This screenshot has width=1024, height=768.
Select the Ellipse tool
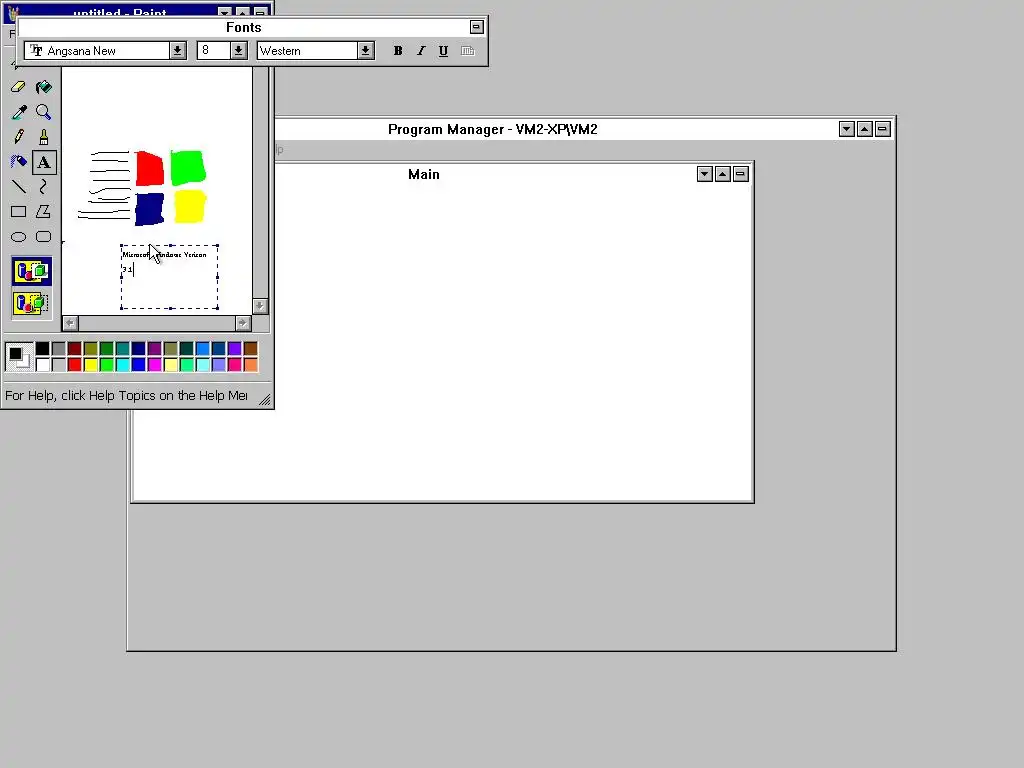tap(18, 236)
